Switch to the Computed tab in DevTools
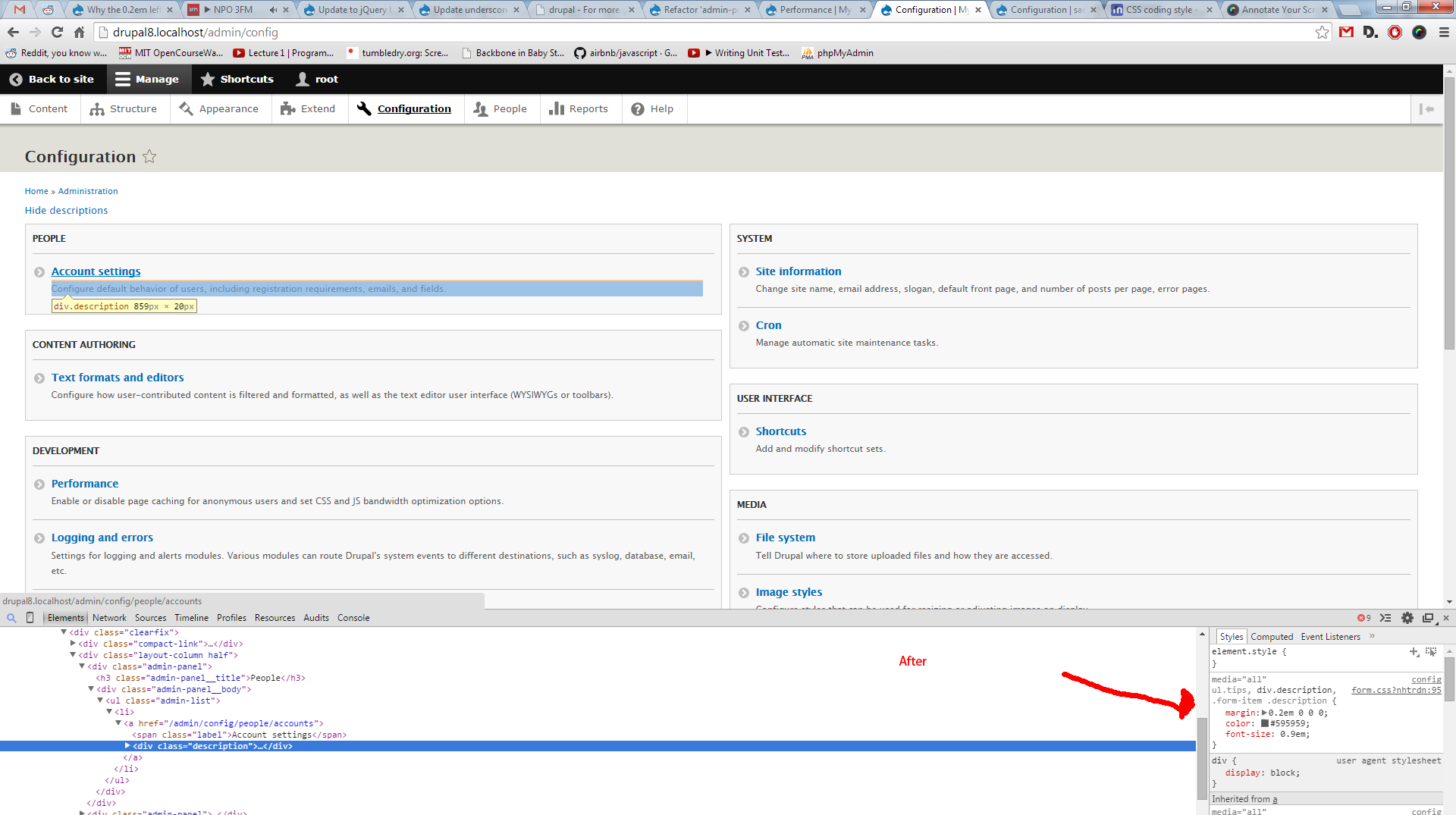The width and height of the screenshot is (1456, 815). pyautogui.click(x=1271, y=636)
